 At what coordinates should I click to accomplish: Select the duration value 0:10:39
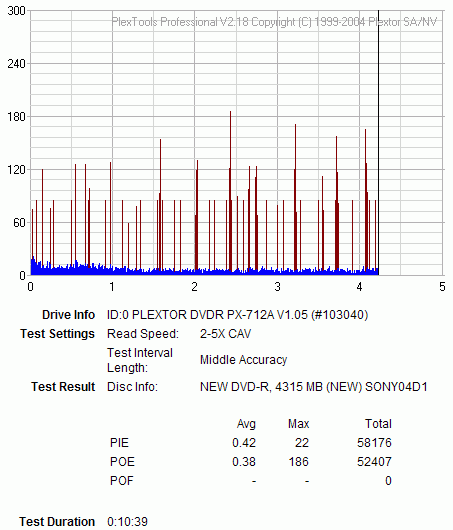[x=127, y=522]
